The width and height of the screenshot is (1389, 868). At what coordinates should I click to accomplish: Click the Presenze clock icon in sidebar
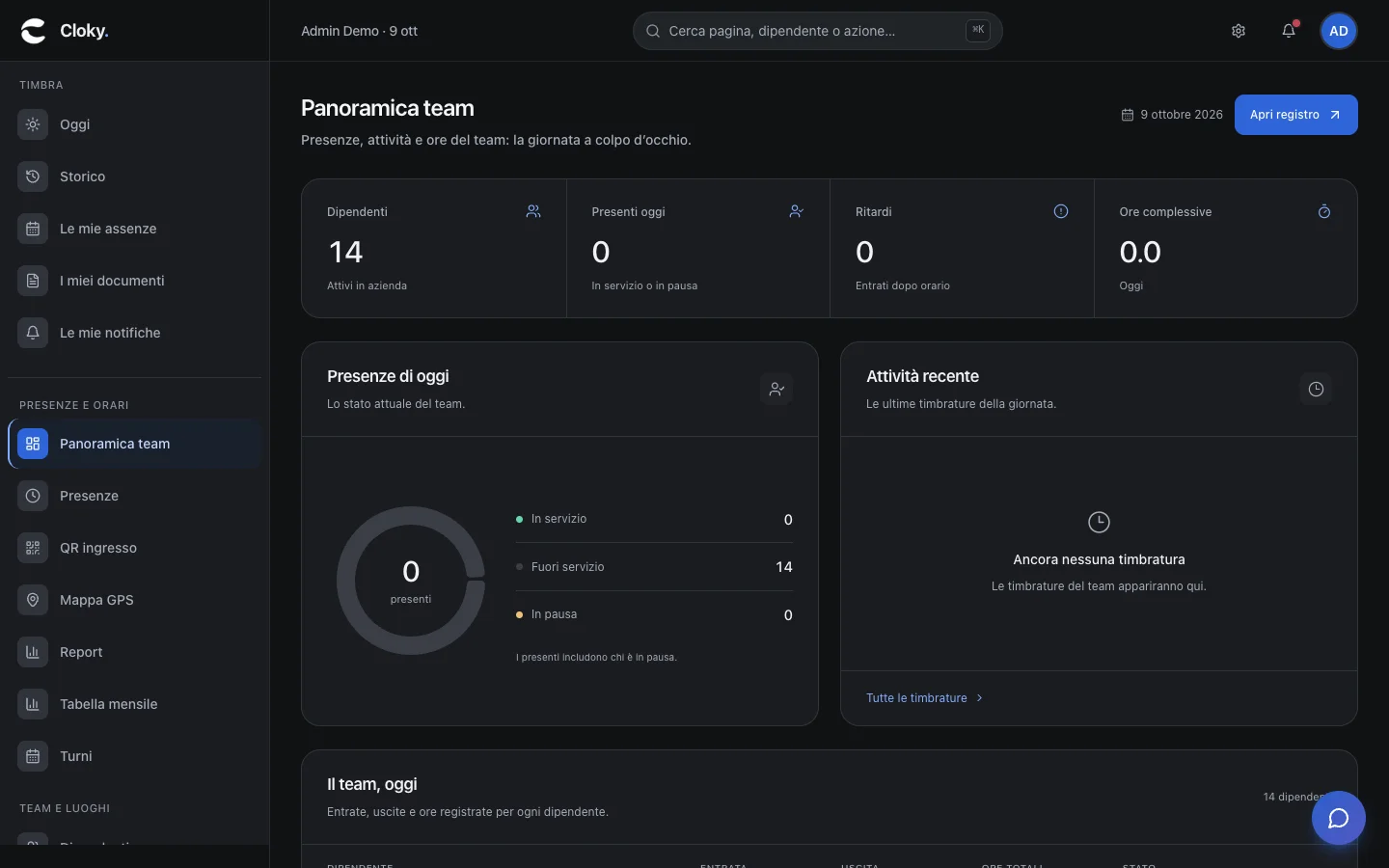33,496
